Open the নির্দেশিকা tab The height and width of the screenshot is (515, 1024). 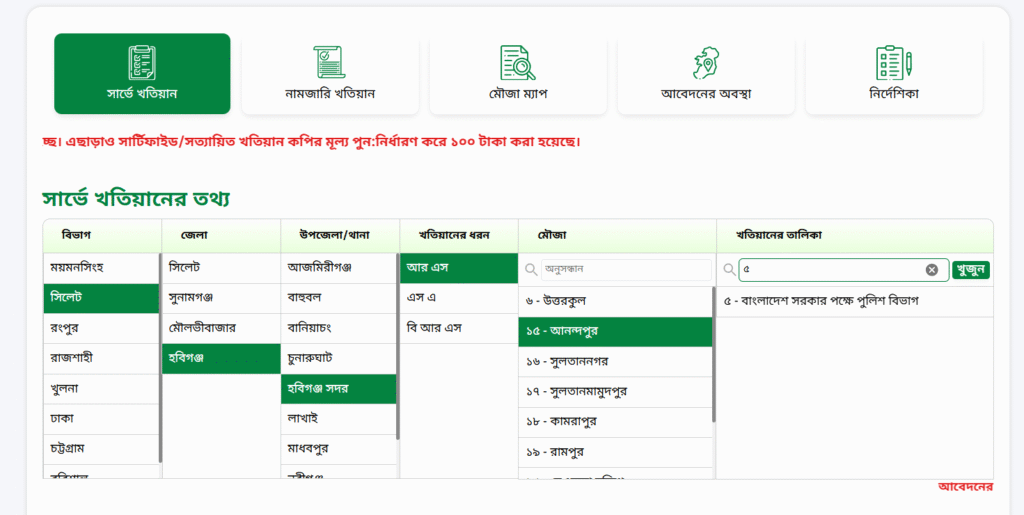coord(894,74)
